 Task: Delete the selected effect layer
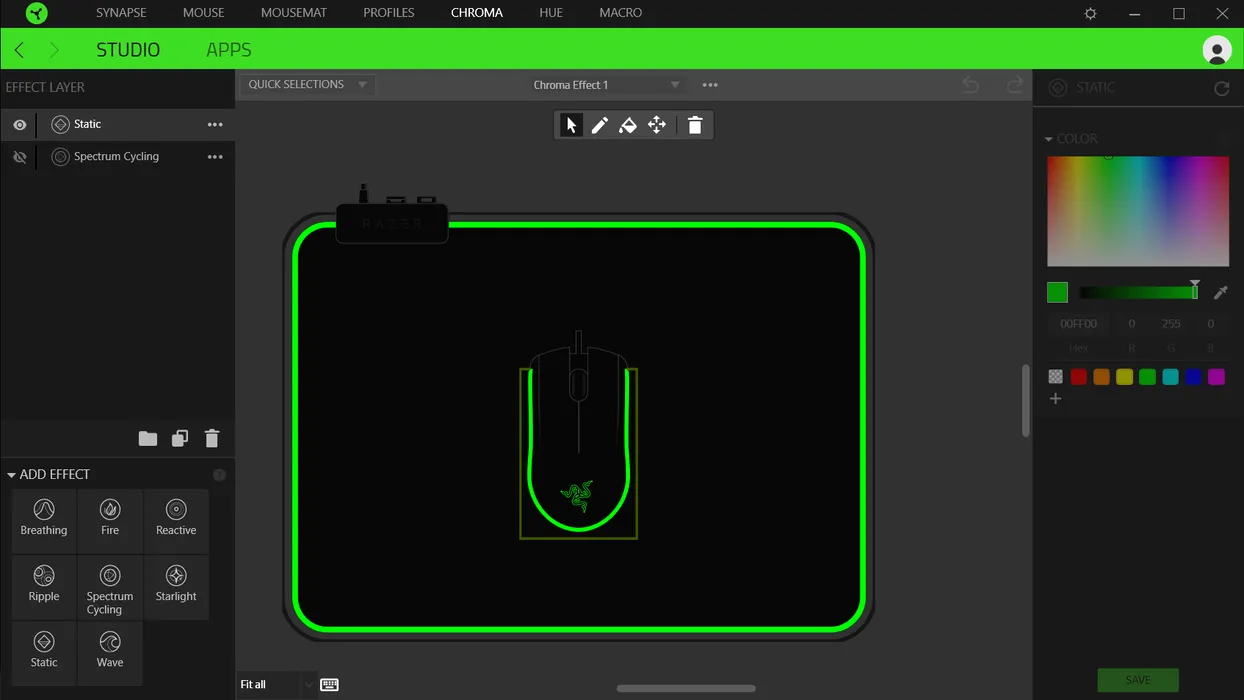point(212,438)
